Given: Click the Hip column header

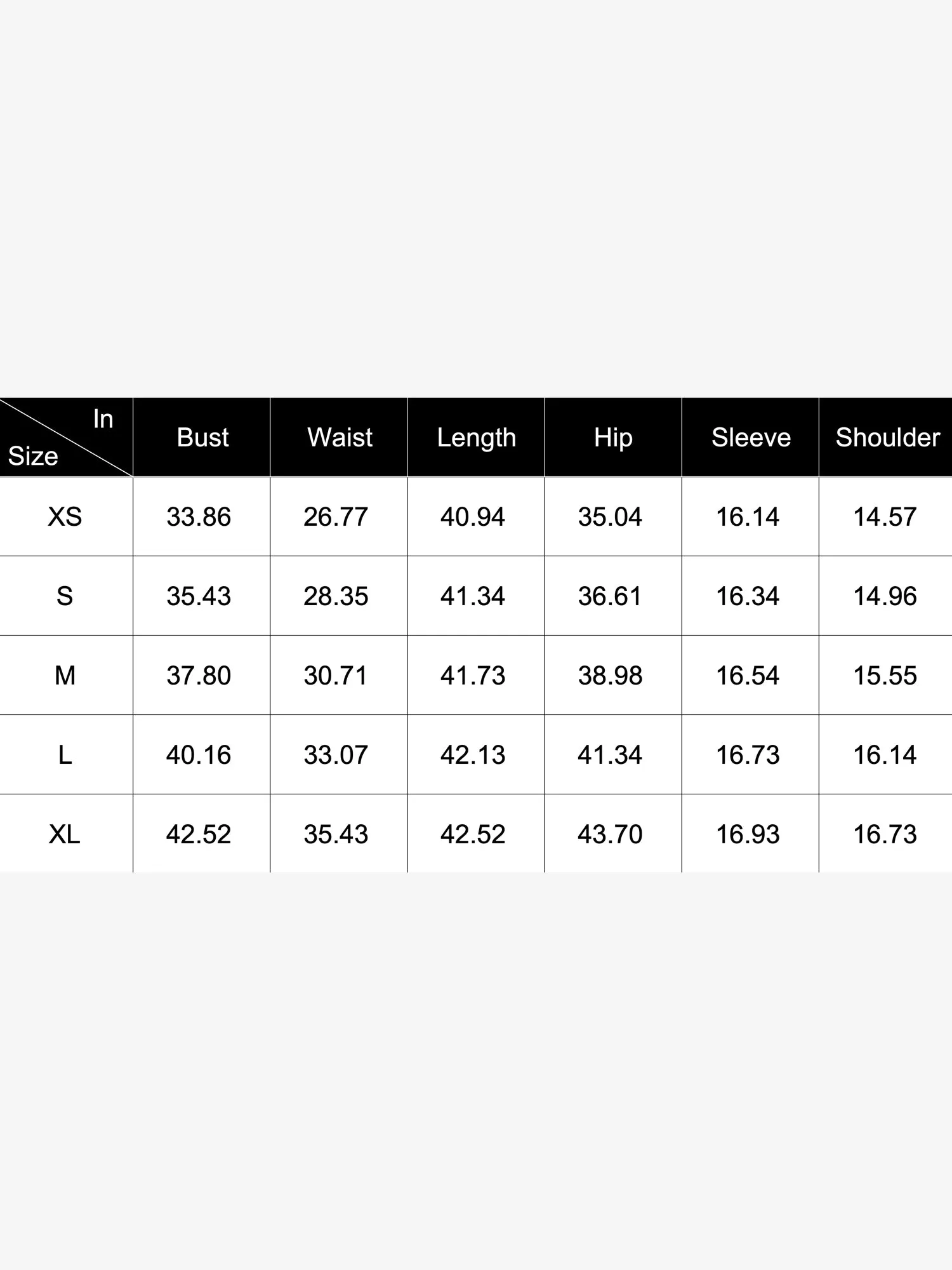Looking at the screenshot, I should pos(613,438).
